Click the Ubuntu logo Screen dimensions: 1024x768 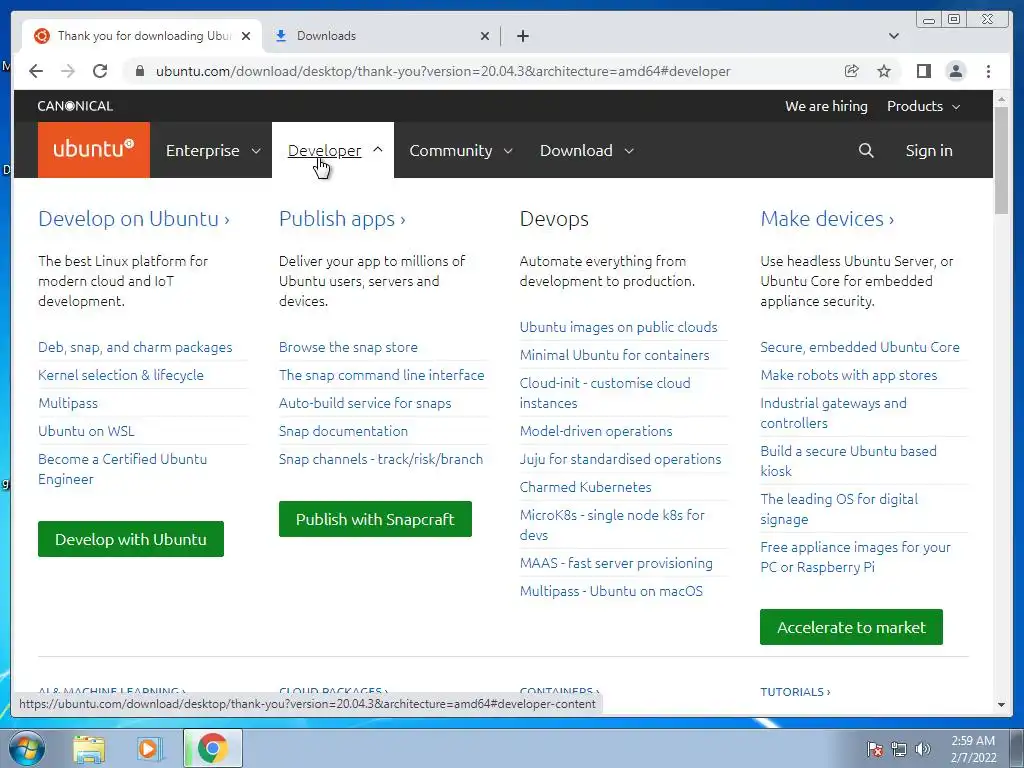click(94, 150)
